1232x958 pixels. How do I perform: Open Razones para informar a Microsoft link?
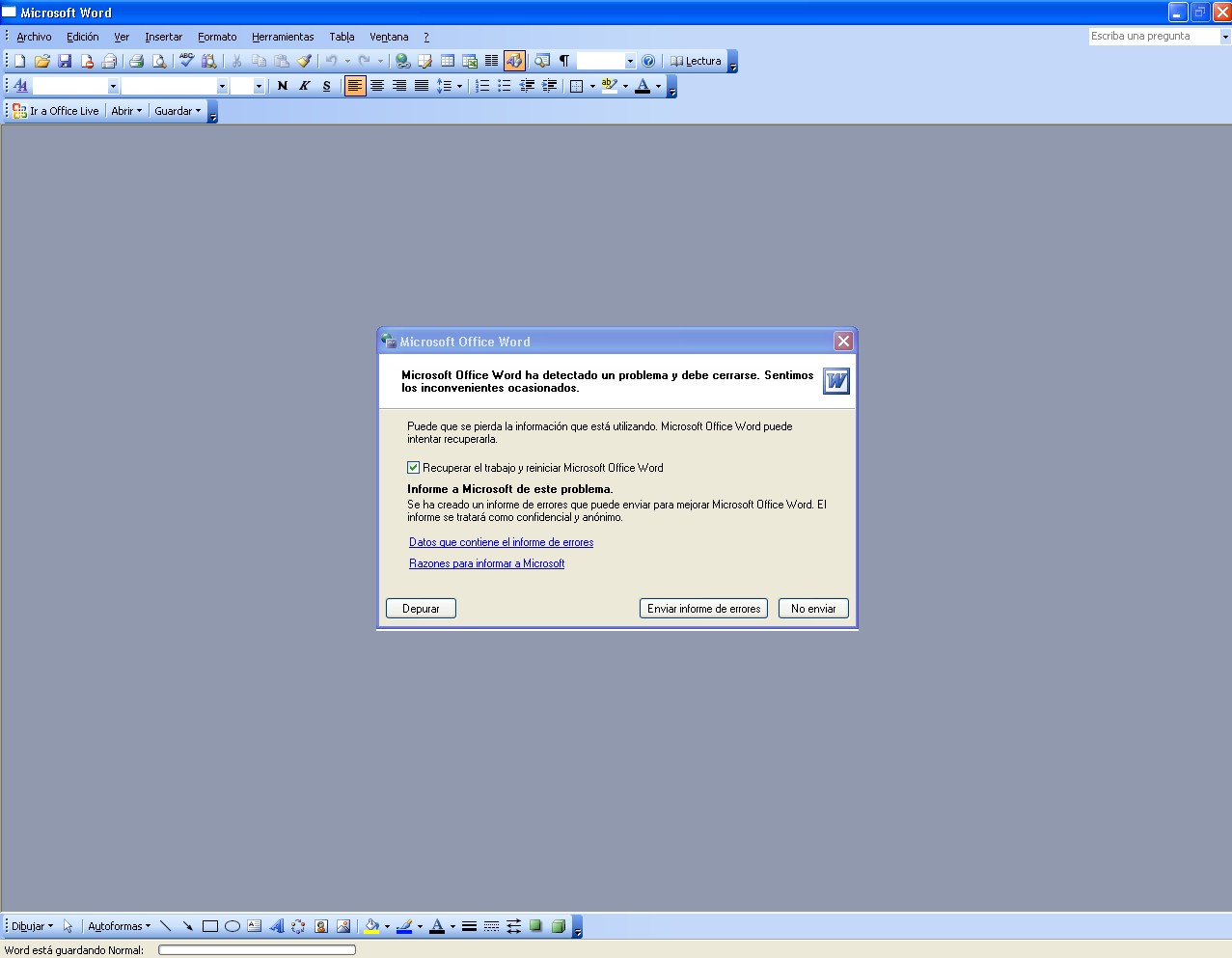click(486, 563)
